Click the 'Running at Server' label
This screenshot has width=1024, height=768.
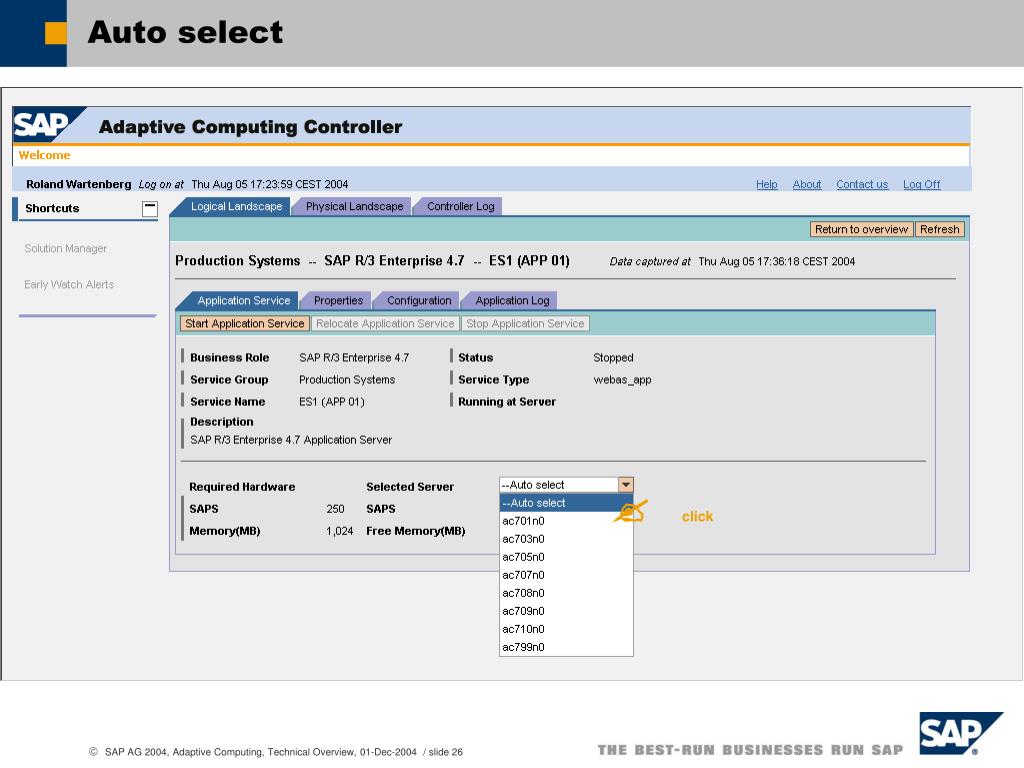pos(507,402)
